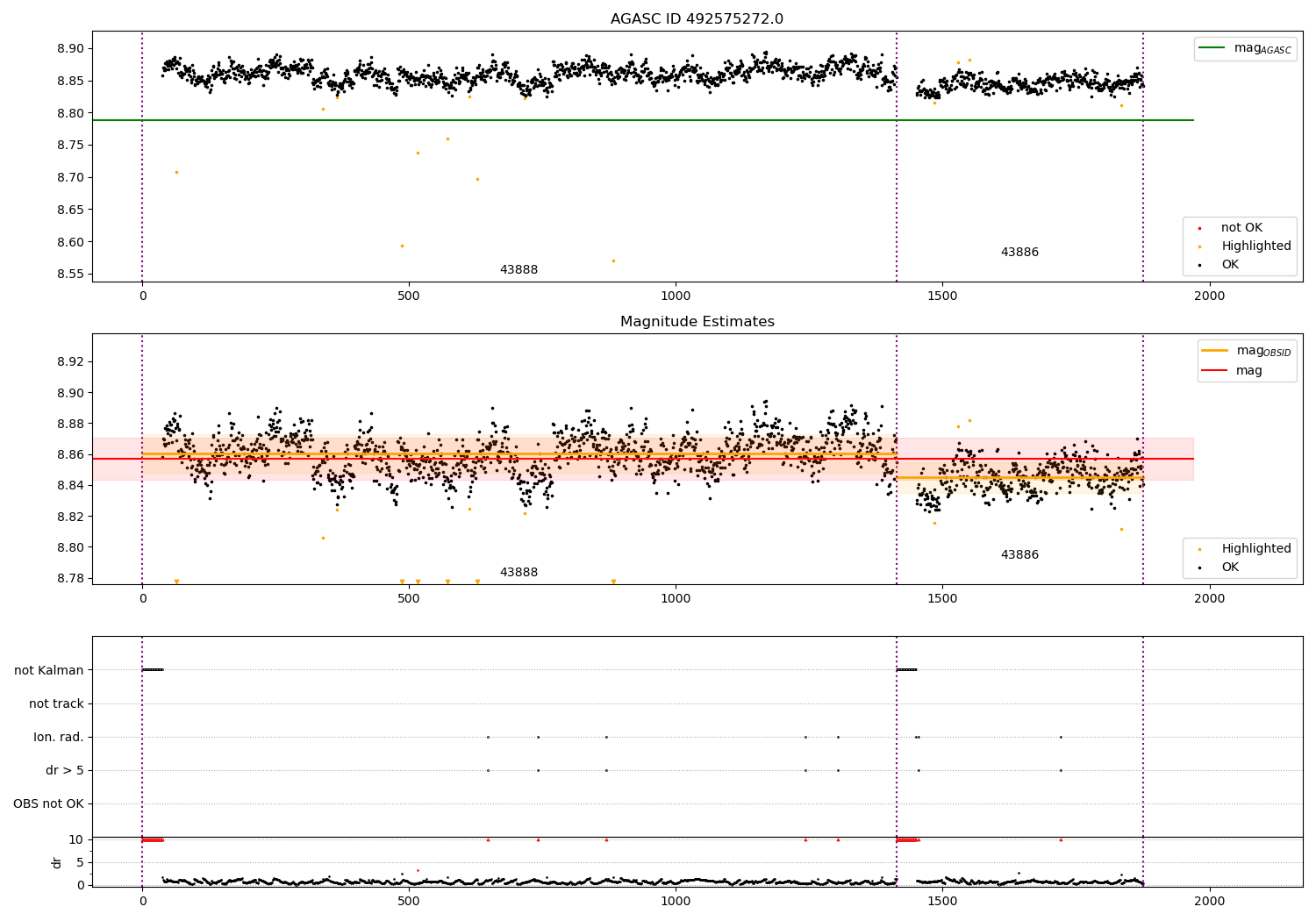This screenshot has width=1316, height=921.
Task: Click the "dr > 5" row label
Action: click(x=65, y=770)
